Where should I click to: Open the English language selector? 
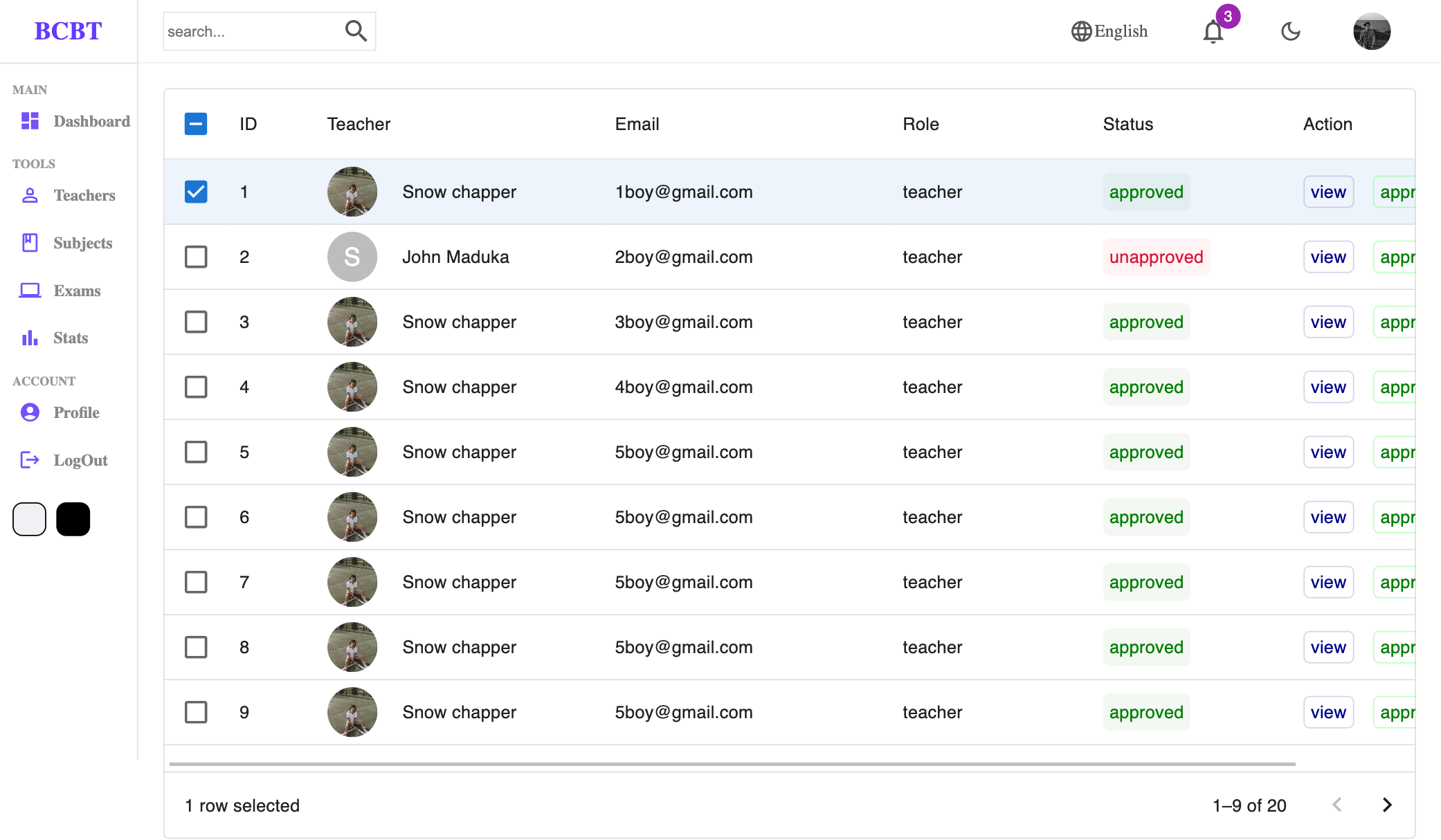(x=1121, y=31)
